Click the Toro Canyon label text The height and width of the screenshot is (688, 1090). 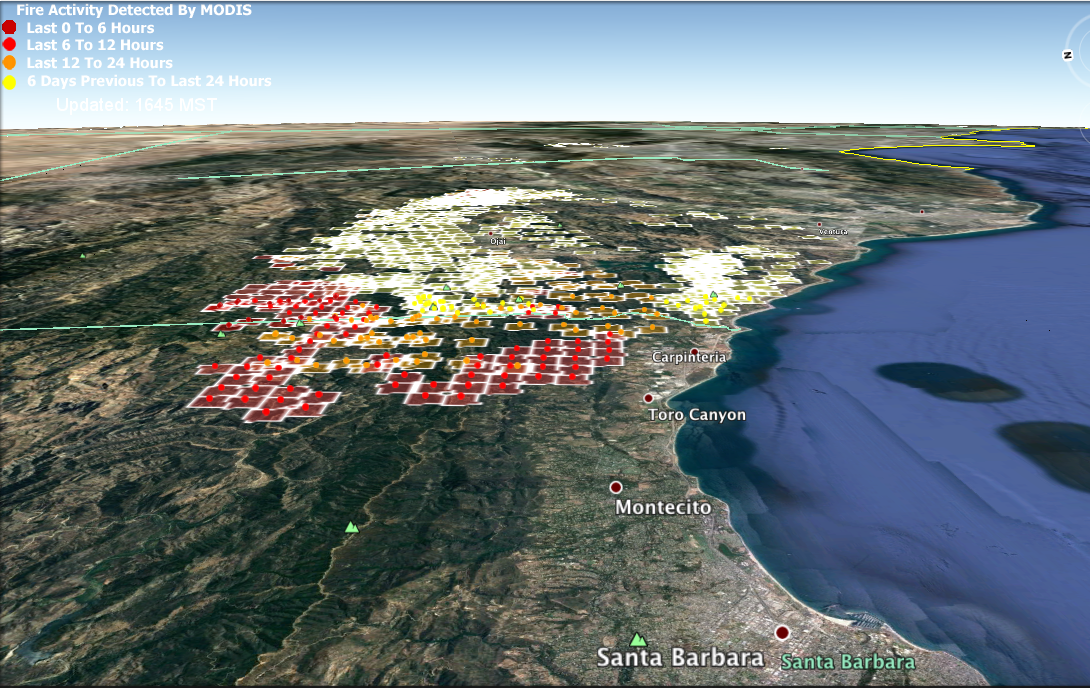coord(697,415)
